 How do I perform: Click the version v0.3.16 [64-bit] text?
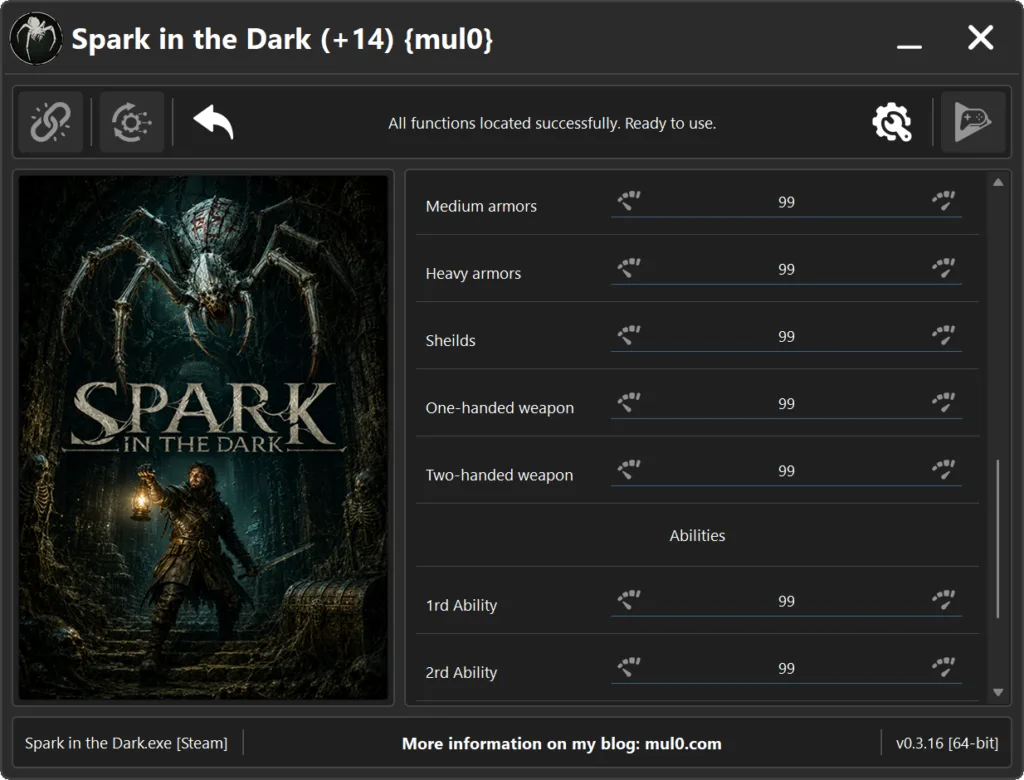coord(947,743)
